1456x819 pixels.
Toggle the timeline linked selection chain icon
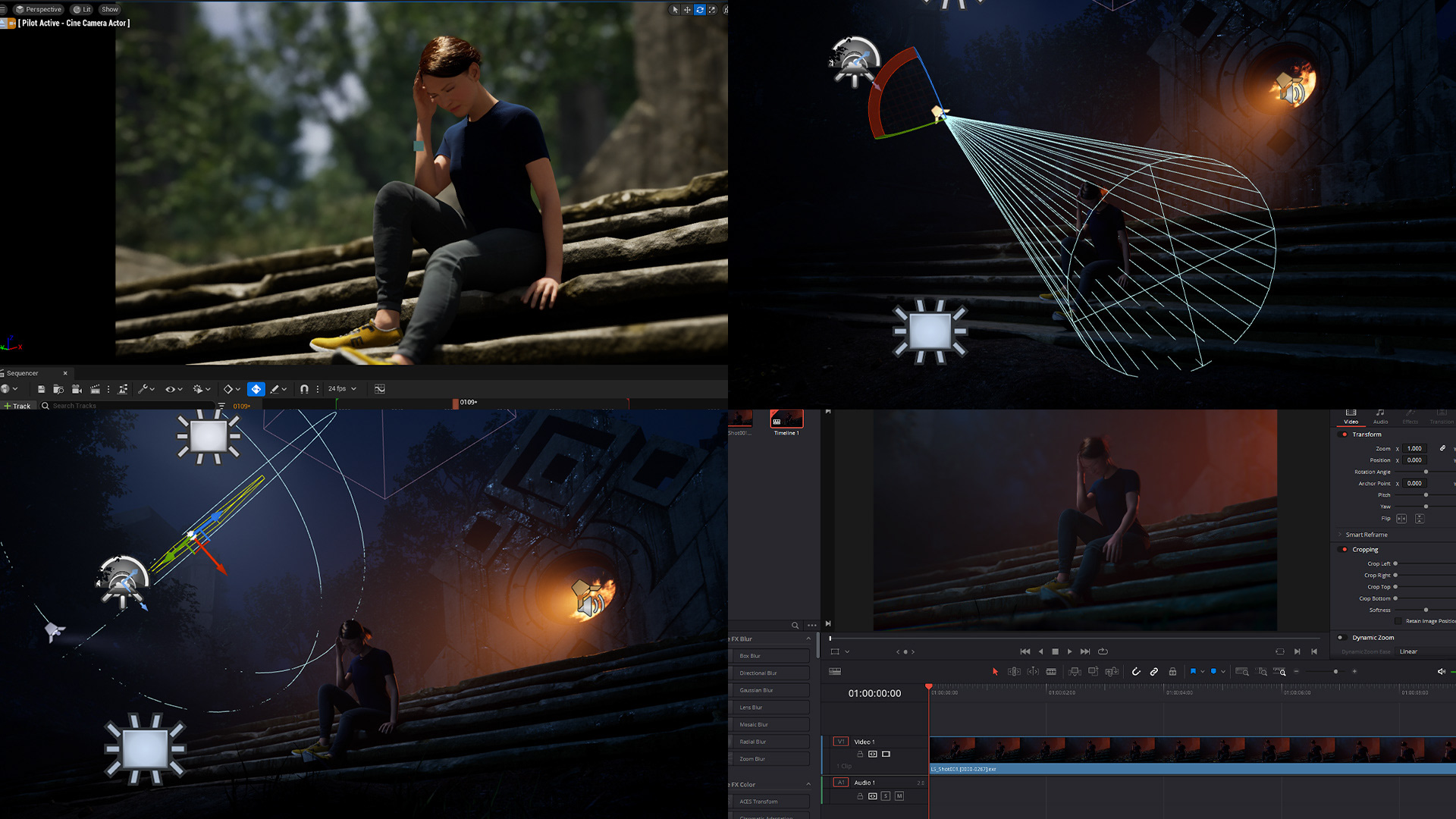pyautogui.click(x=1154, y=672)
